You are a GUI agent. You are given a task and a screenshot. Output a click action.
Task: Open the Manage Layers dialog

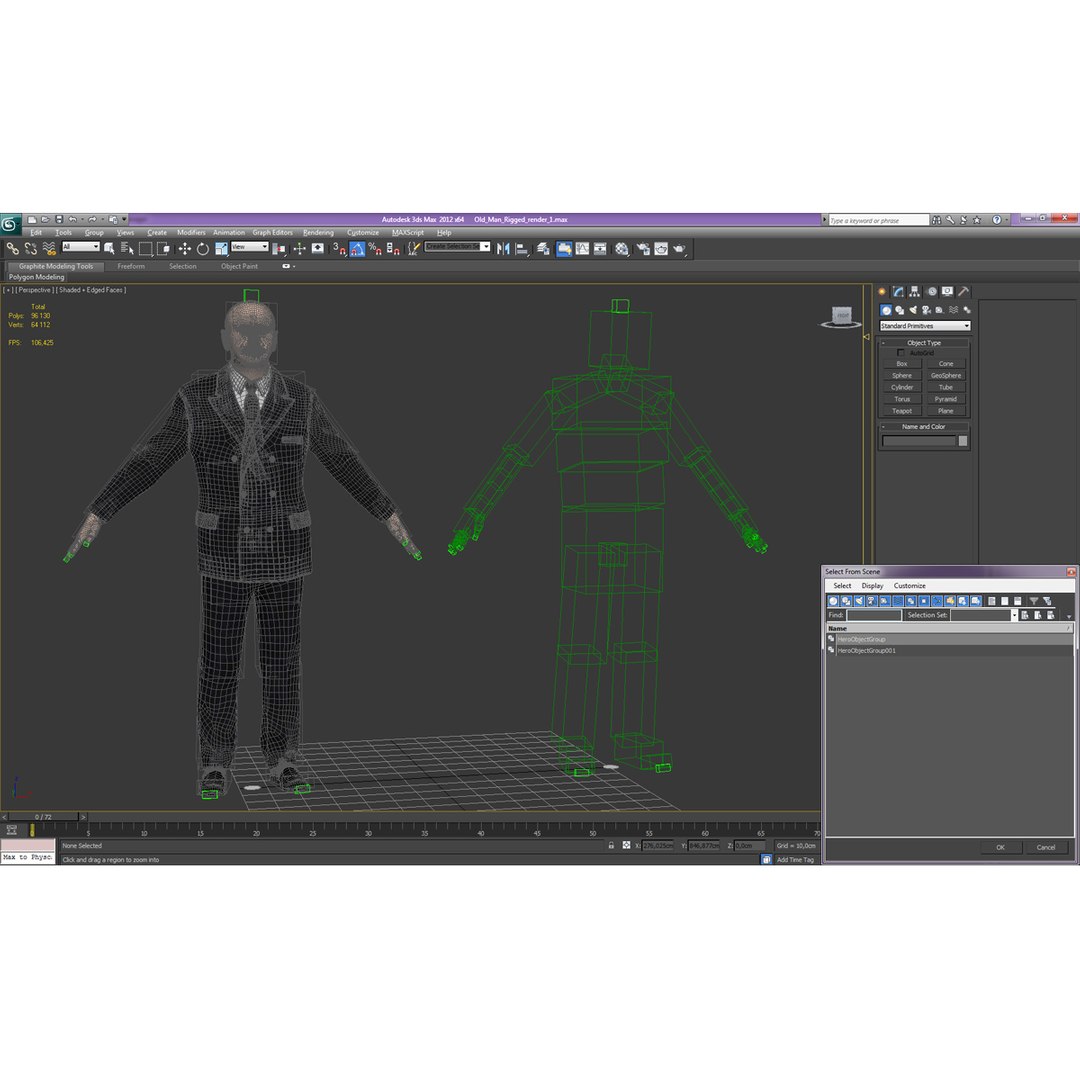543,249
